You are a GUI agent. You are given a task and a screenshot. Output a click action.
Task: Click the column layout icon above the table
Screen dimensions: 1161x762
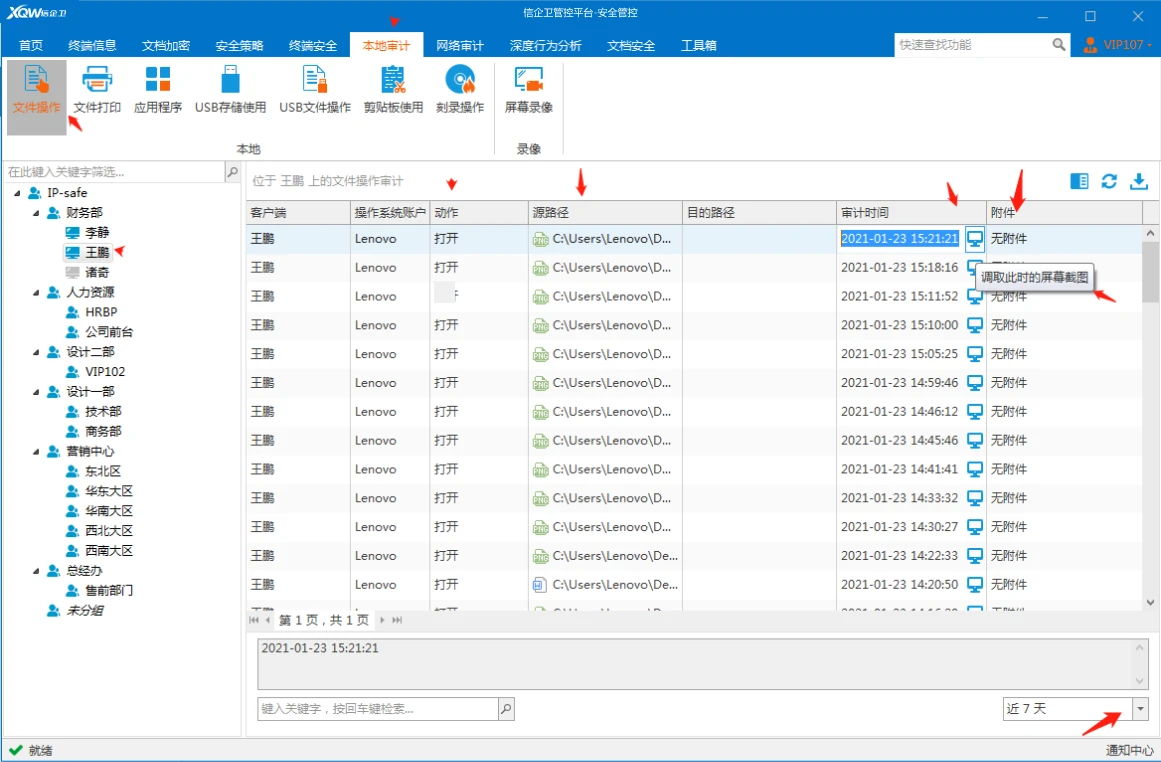point(1079,181)
